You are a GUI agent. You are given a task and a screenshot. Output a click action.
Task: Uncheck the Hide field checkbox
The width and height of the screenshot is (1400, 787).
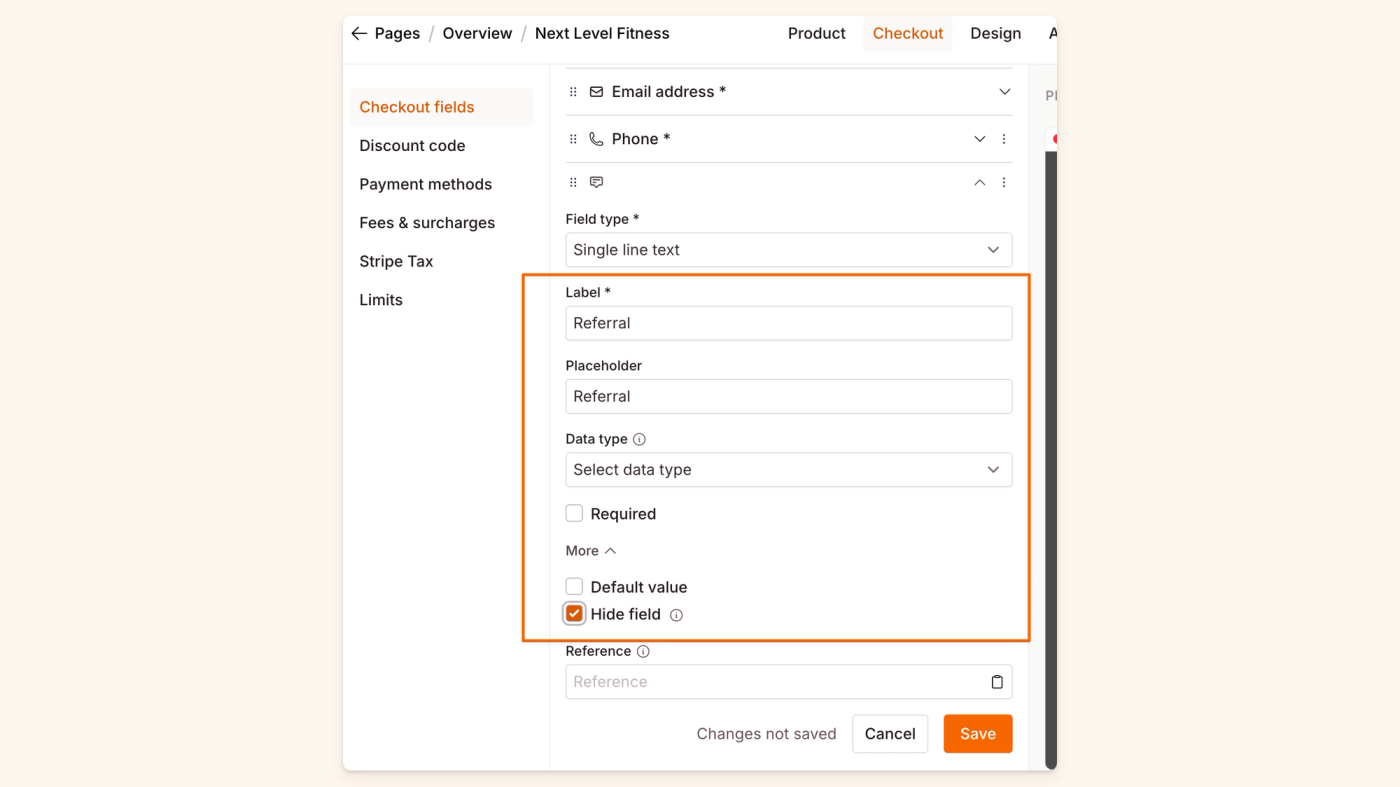tap(574, 614)
